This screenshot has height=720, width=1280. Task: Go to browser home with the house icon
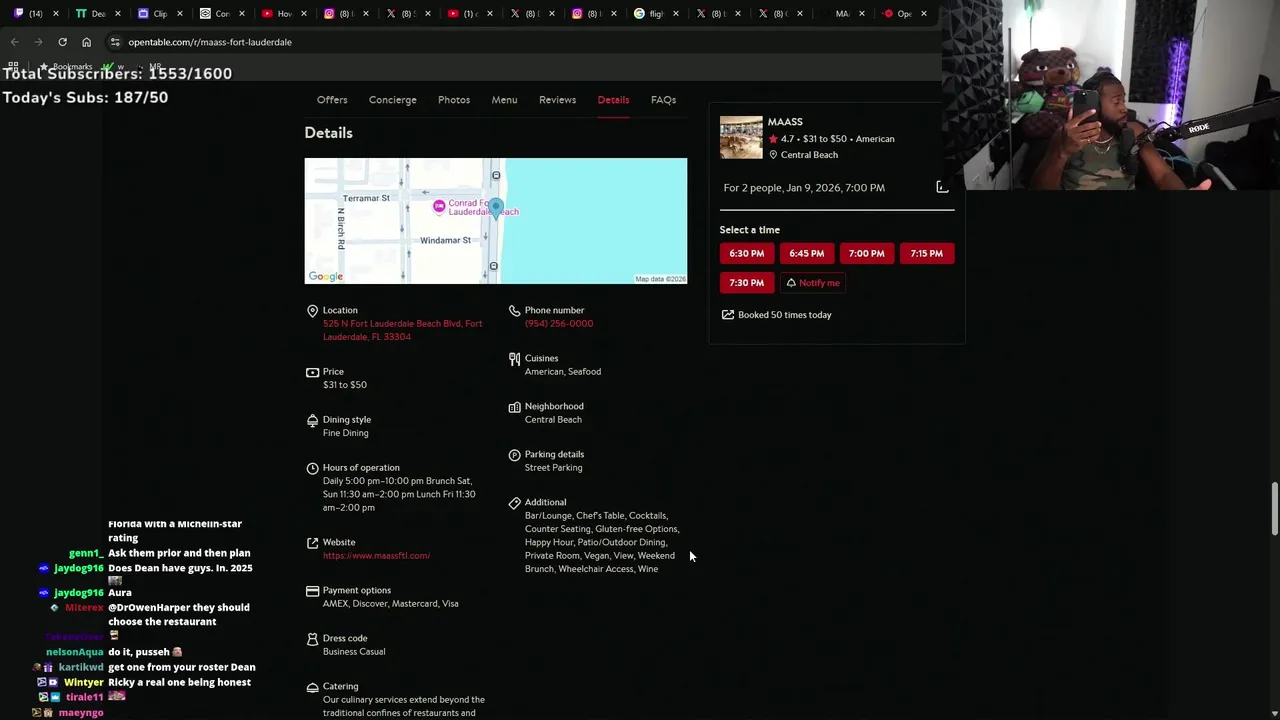(86, 42)
